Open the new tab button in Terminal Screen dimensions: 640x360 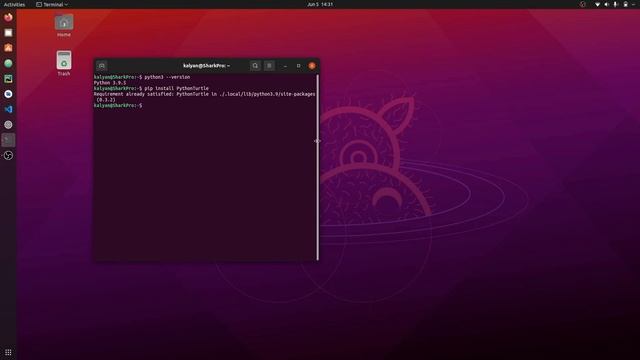pyautogui.click(x=102, y=66)
